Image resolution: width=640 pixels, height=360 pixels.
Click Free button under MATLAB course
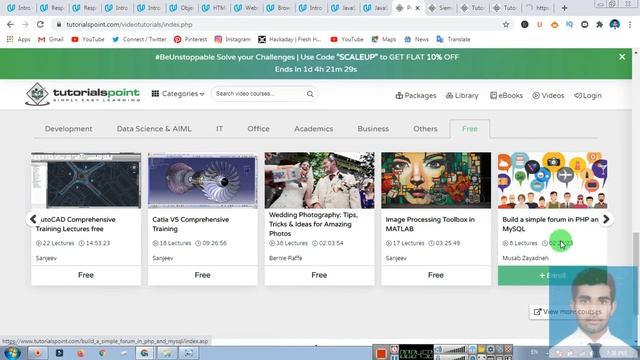(436, 275)
